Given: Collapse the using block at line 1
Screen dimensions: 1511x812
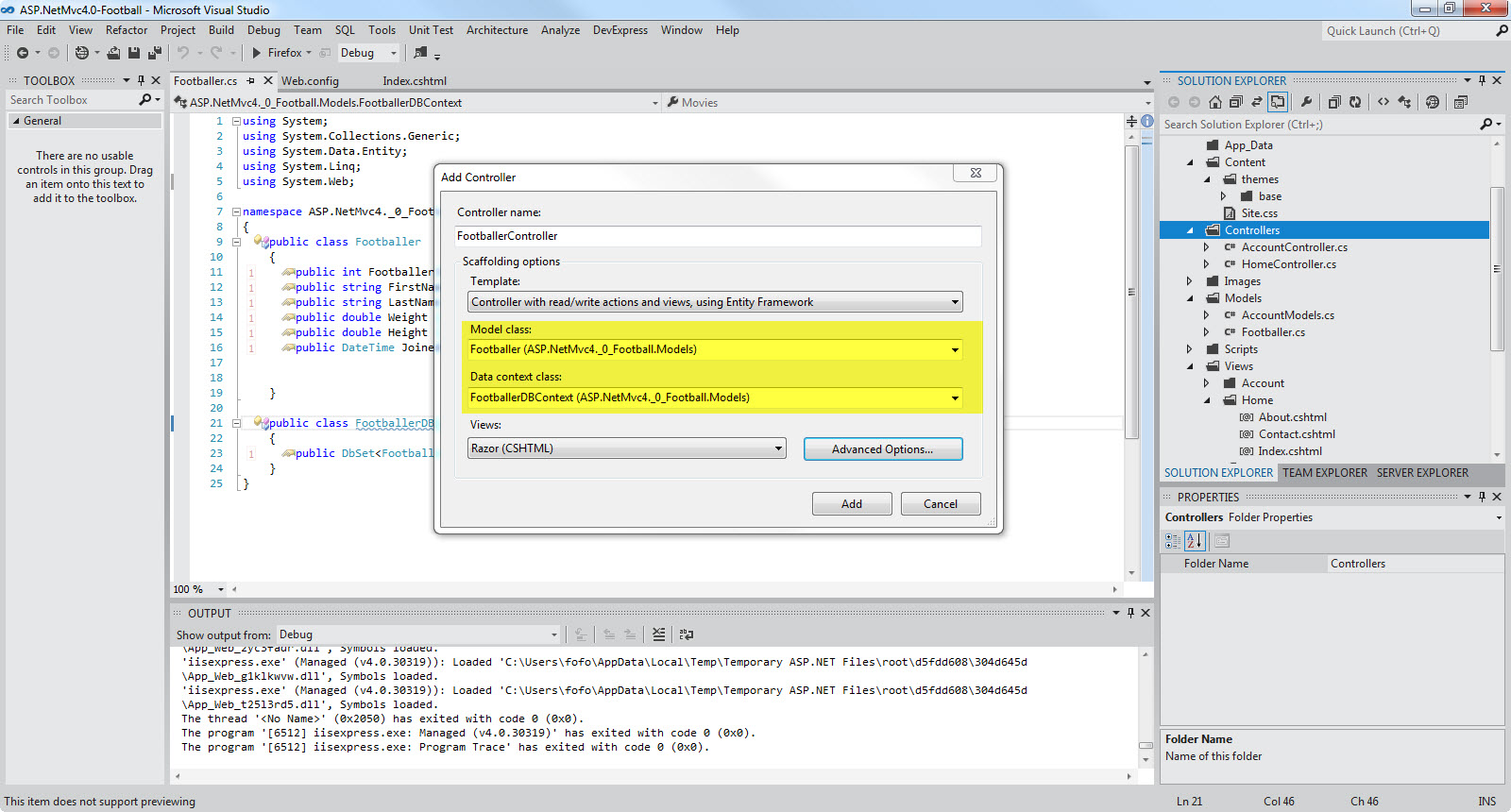Looking at the screenshot, I should click(x=236, y=121).
